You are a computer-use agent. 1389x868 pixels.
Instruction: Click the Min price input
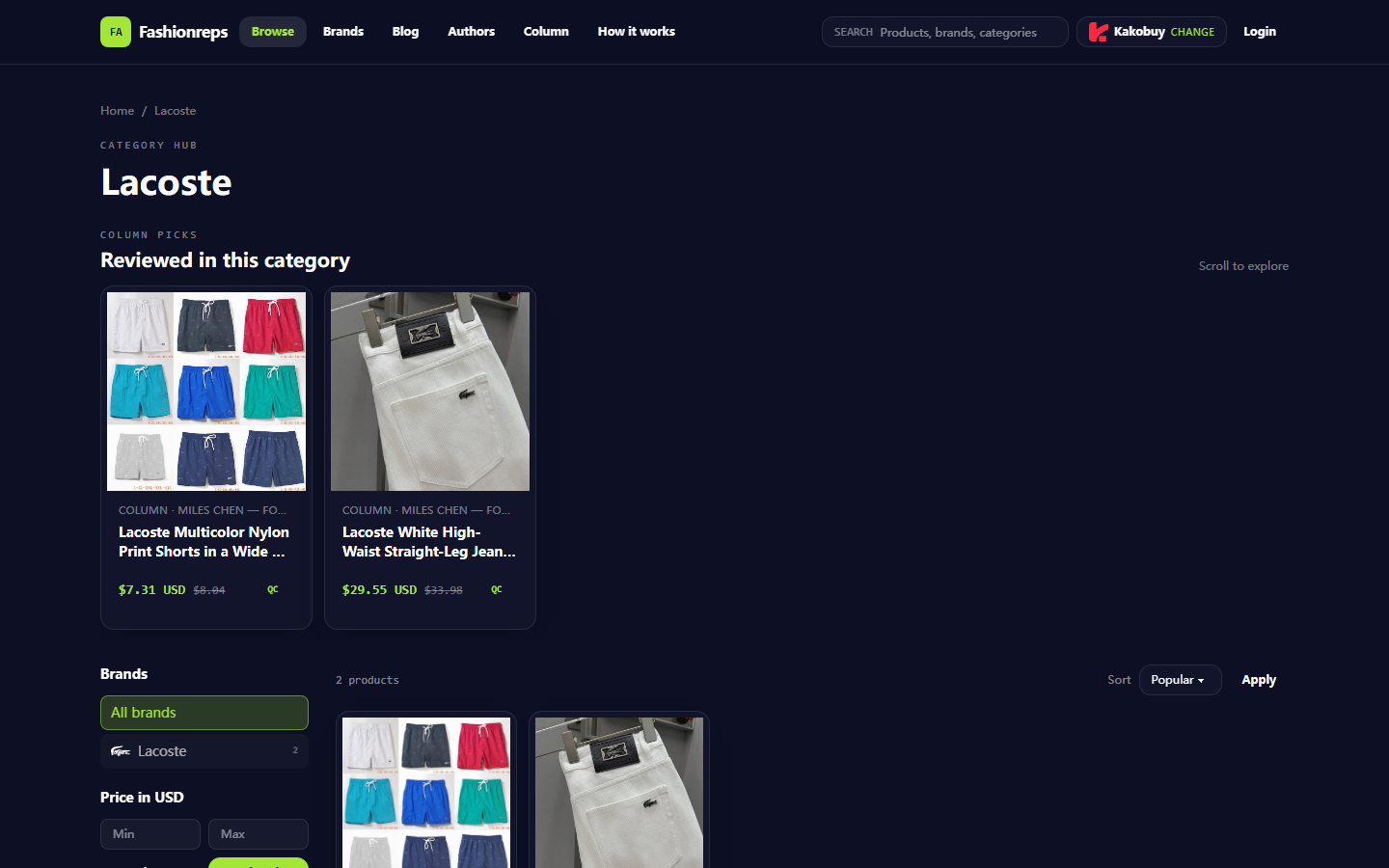pos(150,834)
